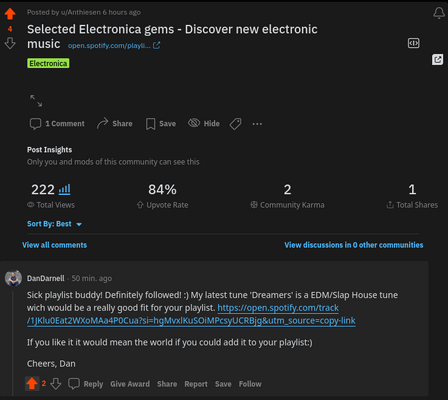Expand the Sort By: Best dropdown

(x=54, y=224)
